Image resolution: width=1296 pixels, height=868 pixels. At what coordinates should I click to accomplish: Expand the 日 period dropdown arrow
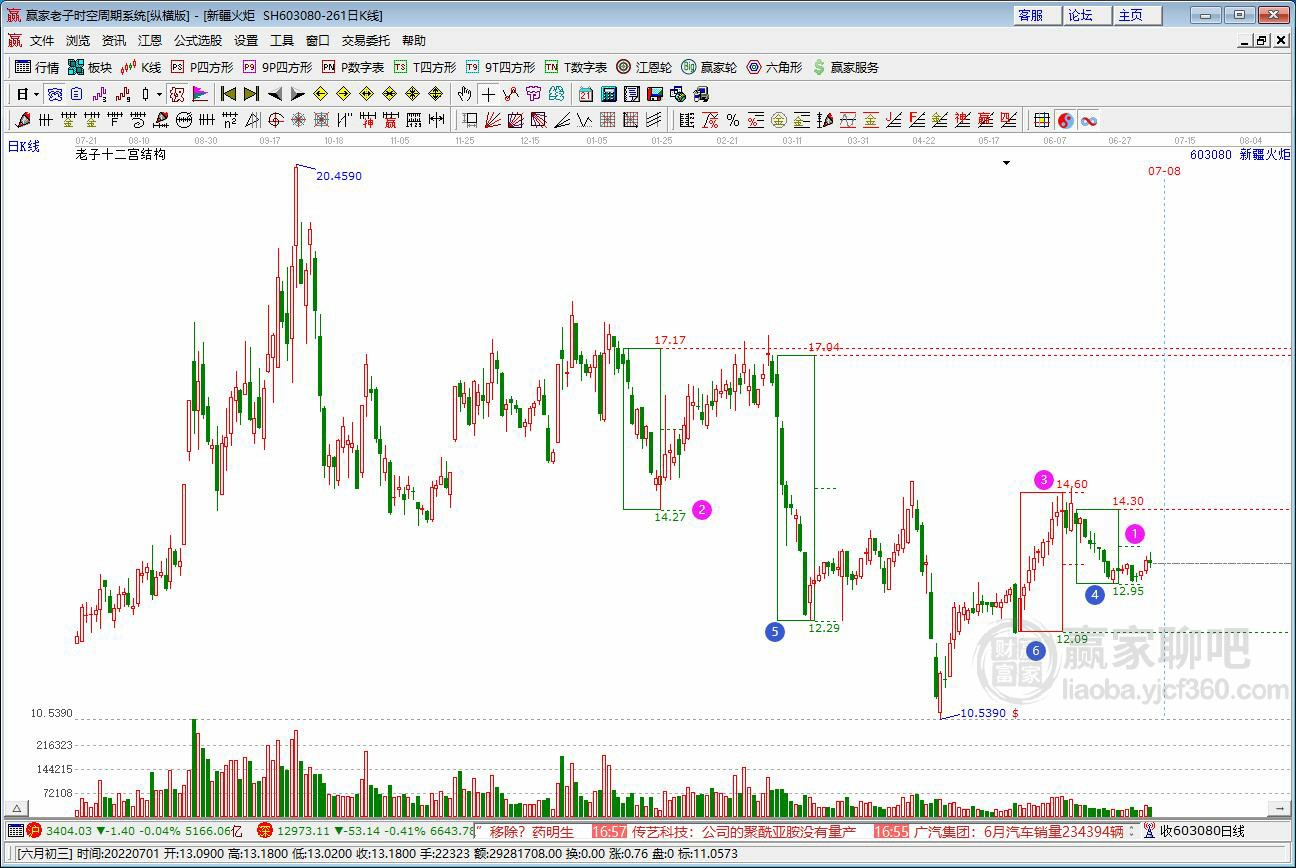click(x=36, y=94)
